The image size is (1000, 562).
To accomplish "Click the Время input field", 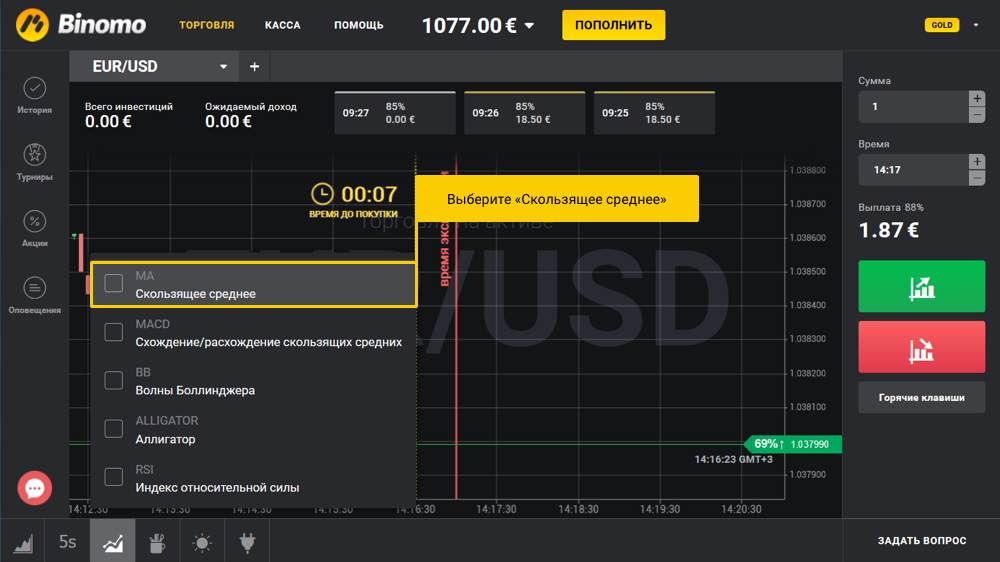I will (913, 170).
